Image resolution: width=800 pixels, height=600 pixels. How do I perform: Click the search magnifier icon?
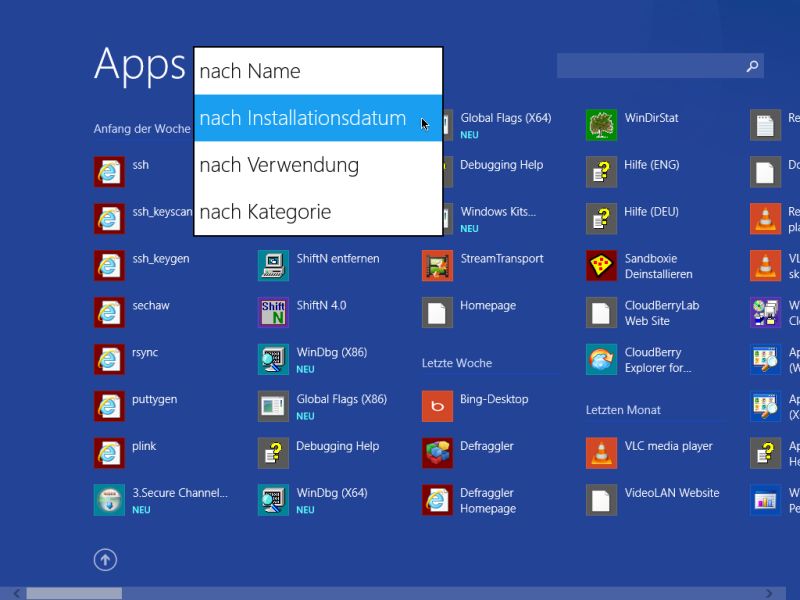click(x=752, y=66)
